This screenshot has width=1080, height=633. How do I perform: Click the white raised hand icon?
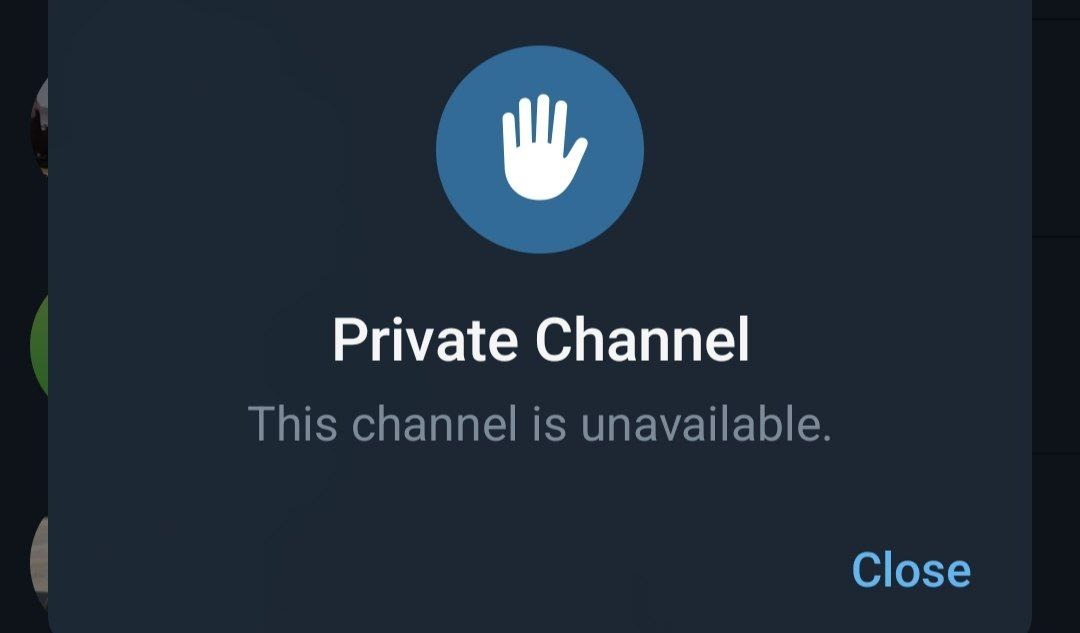(544, 147)
